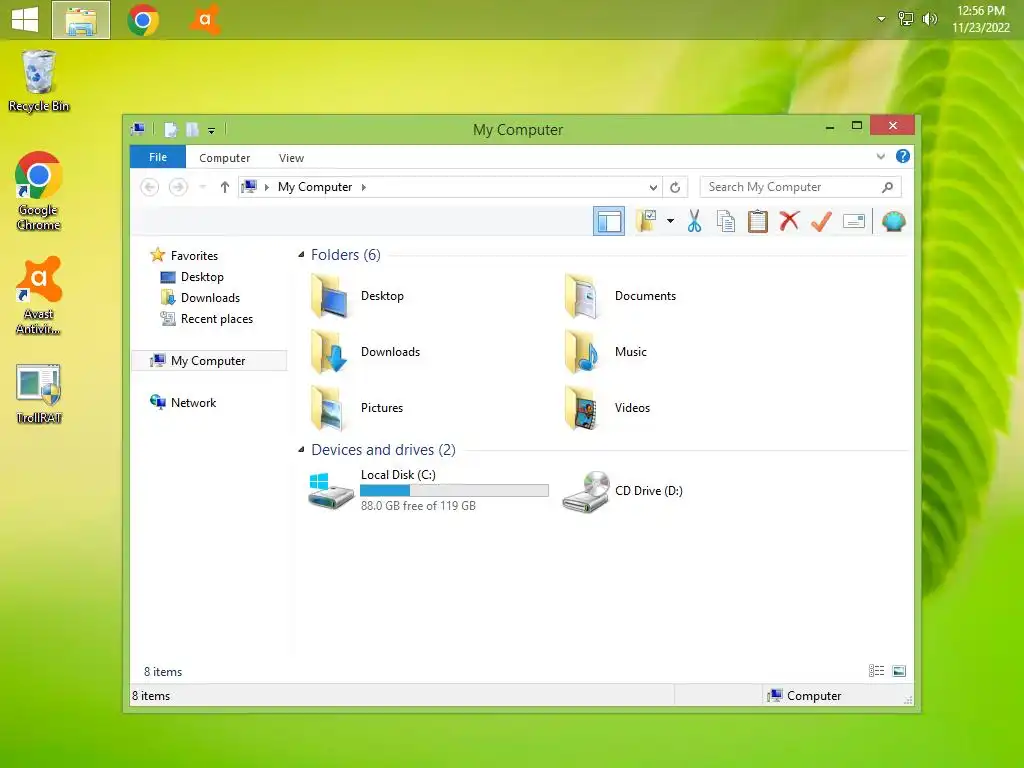Image resolution: width=1024 pixels, height=768 pixels.
Task: Click the volume speaker tray icon
Action: [929, 19]
